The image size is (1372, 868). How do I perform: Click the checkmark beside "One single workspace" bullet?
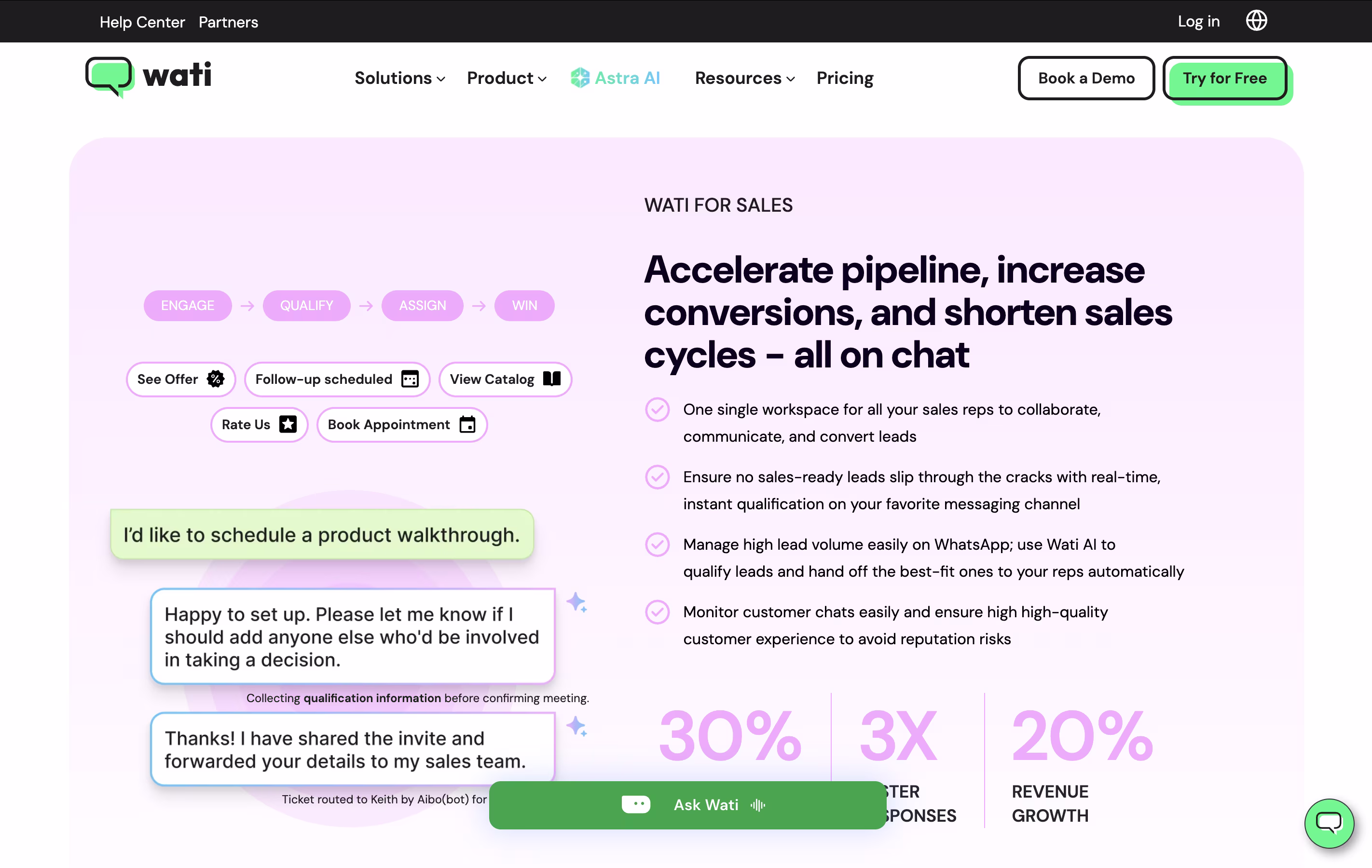(x=657, y=409)
